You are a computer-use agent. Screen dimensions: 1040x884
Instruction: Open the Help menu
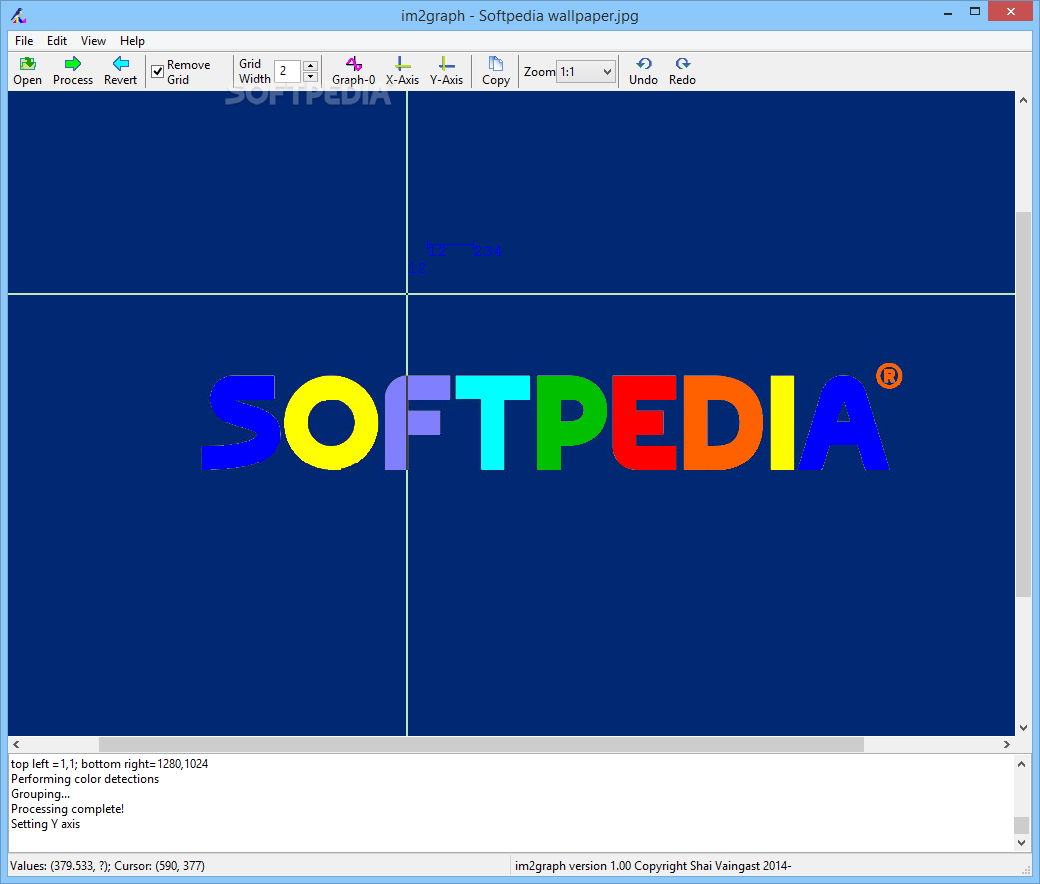pos(132,41)
